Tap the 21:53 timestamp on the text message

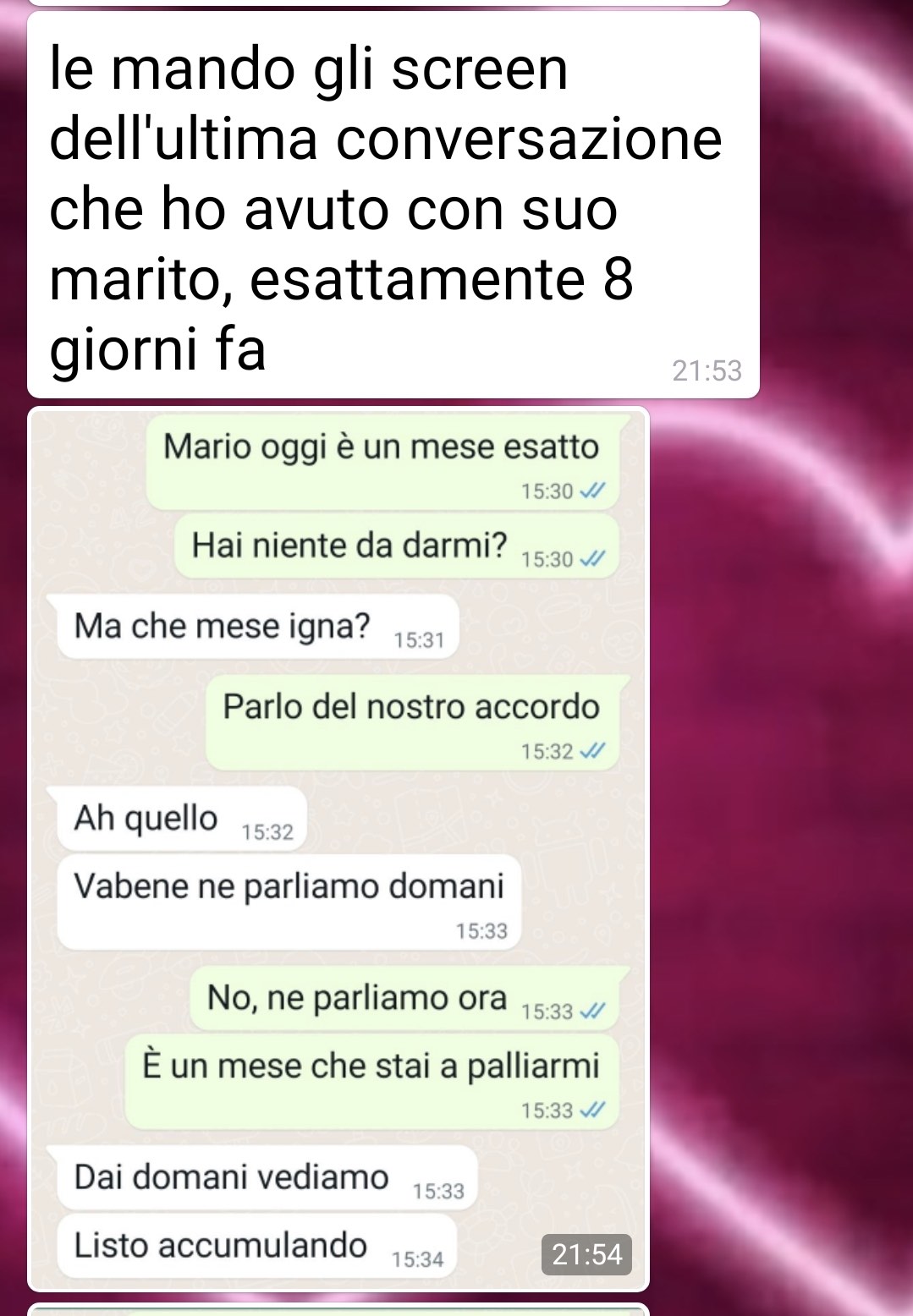pos(707,370)
